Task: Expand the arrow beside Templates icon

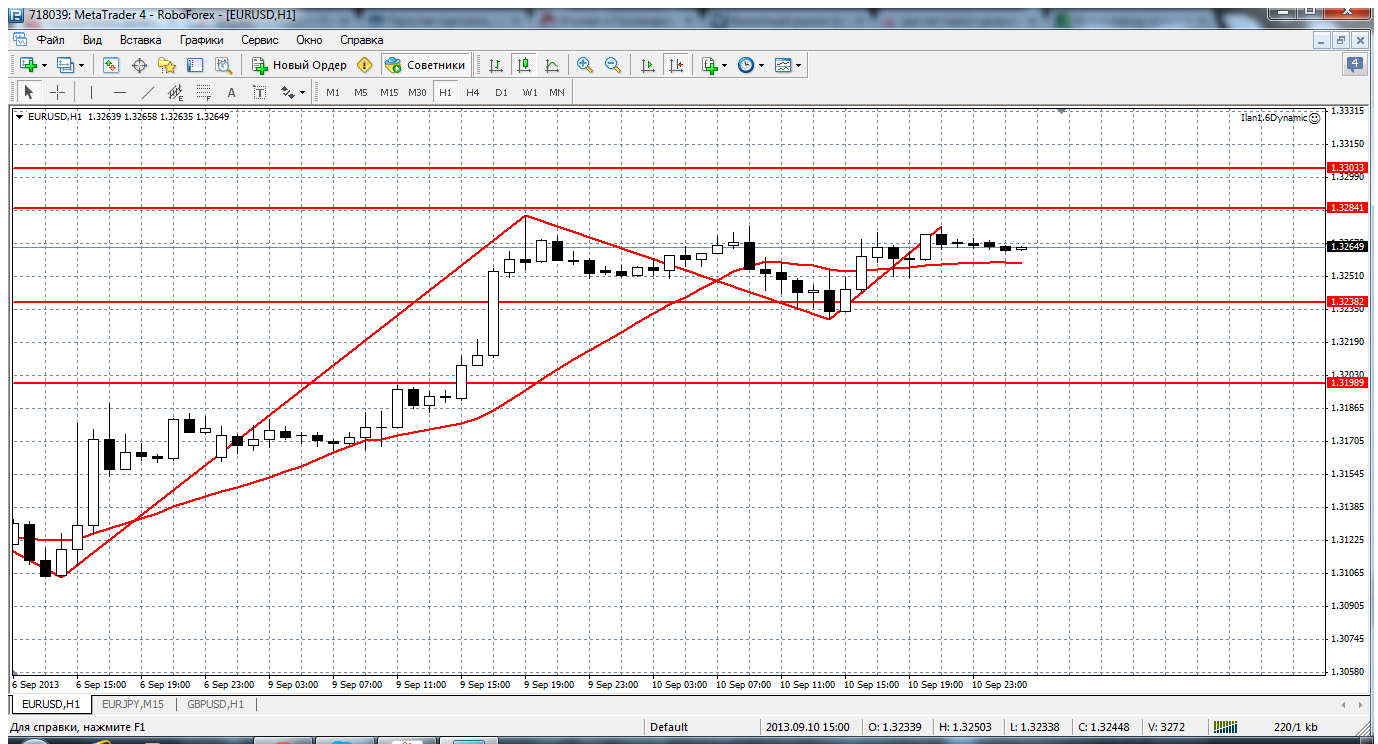Action: (799, 65)
